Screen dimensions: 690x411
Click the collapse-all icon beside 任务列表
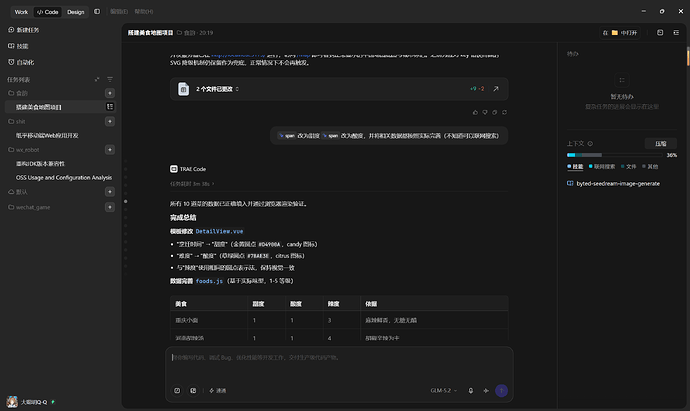[97, 80]
